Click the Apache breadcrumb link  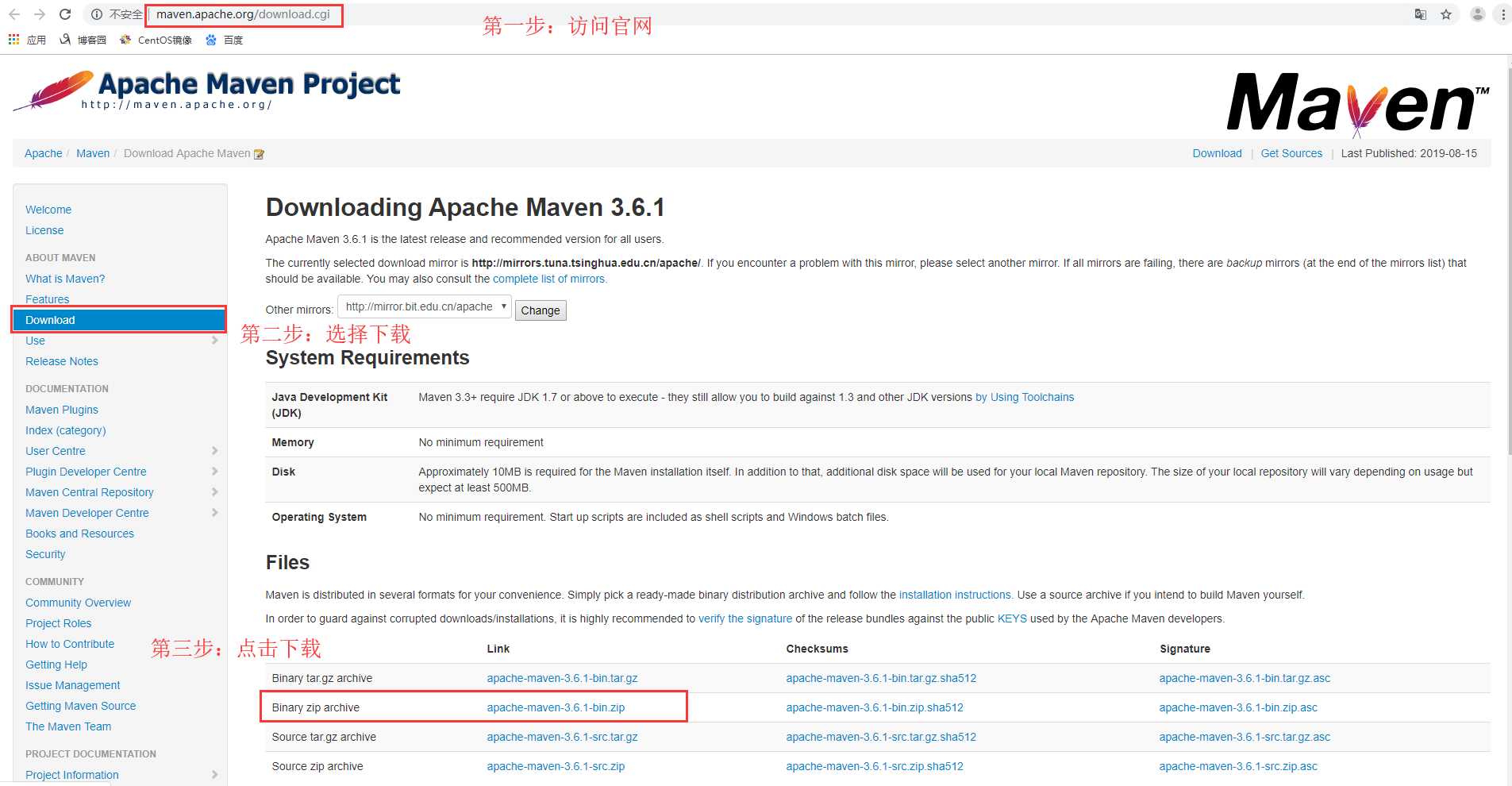click(x=44, y=153)
